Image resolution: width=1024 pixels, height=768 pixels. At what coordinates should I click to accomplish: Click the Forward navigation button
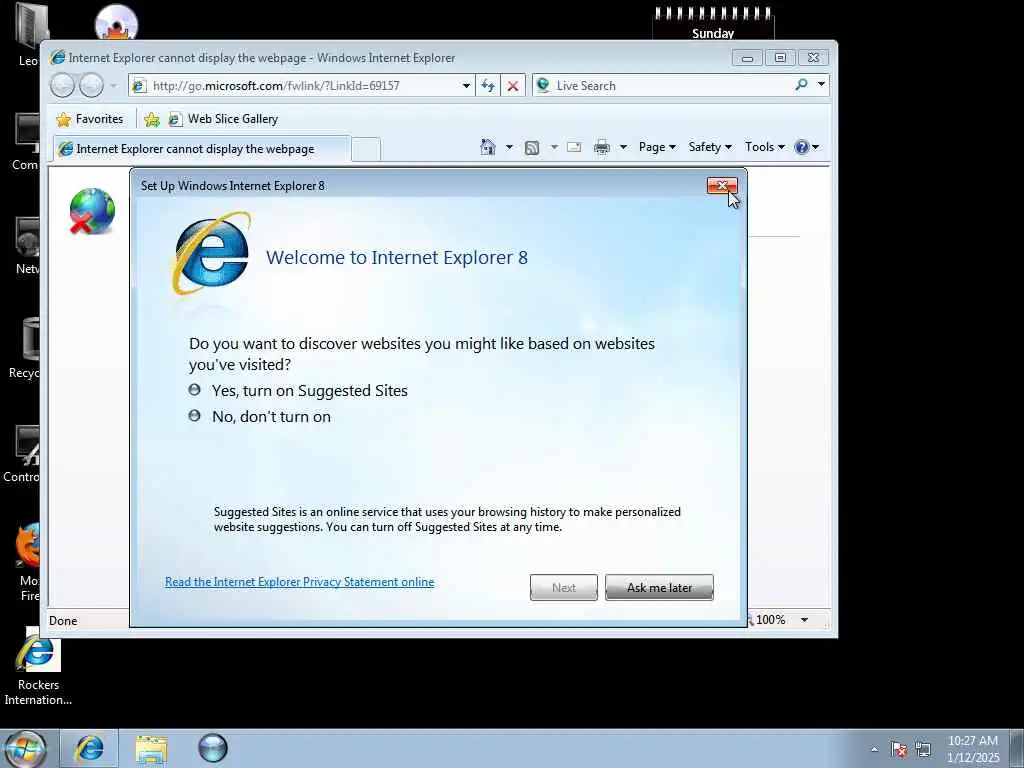91,86
